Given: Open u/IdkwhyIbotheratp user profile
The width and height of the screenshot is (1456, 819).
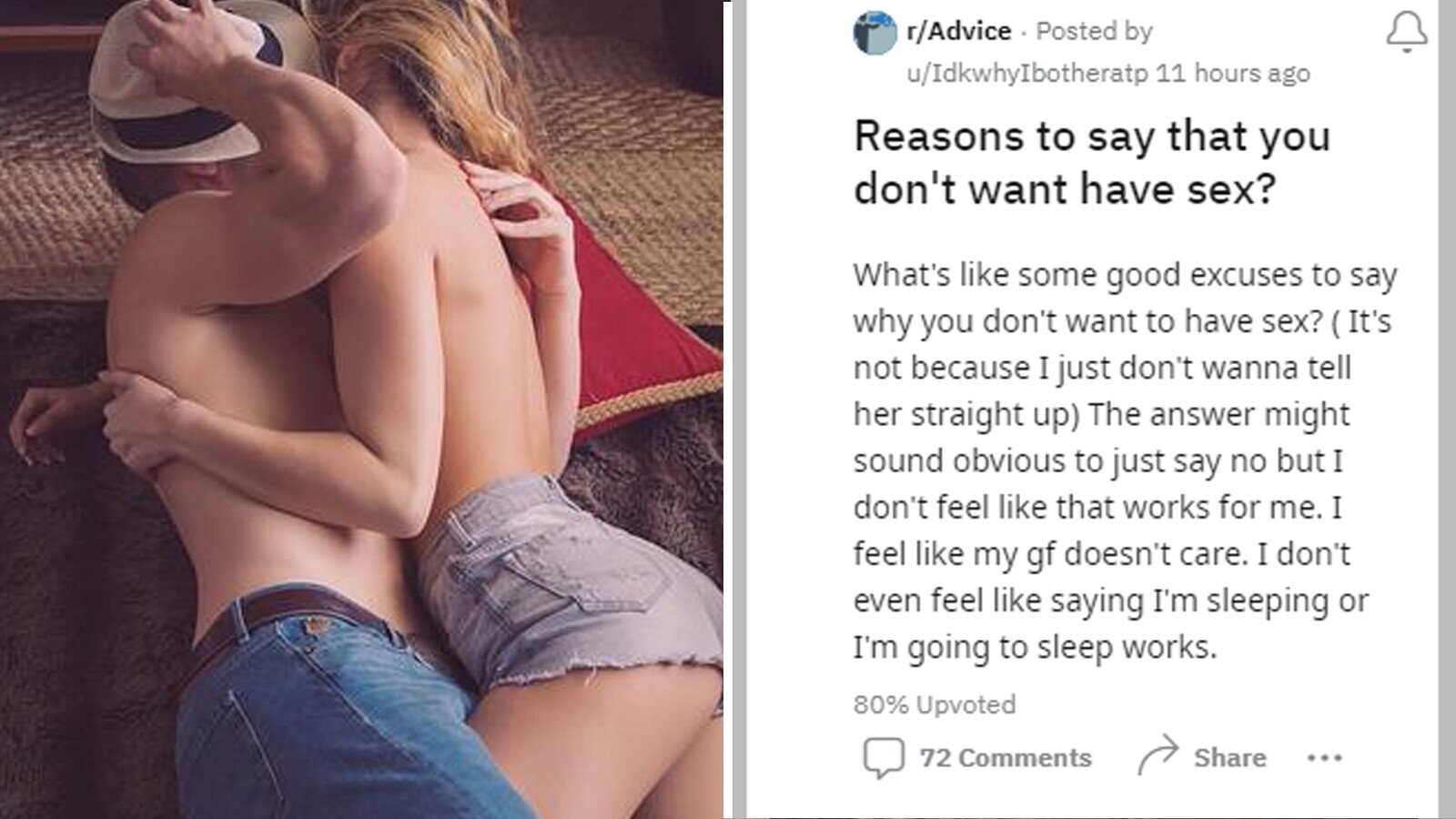Looking at the screenshot, I should click(x=1027, y=73).
